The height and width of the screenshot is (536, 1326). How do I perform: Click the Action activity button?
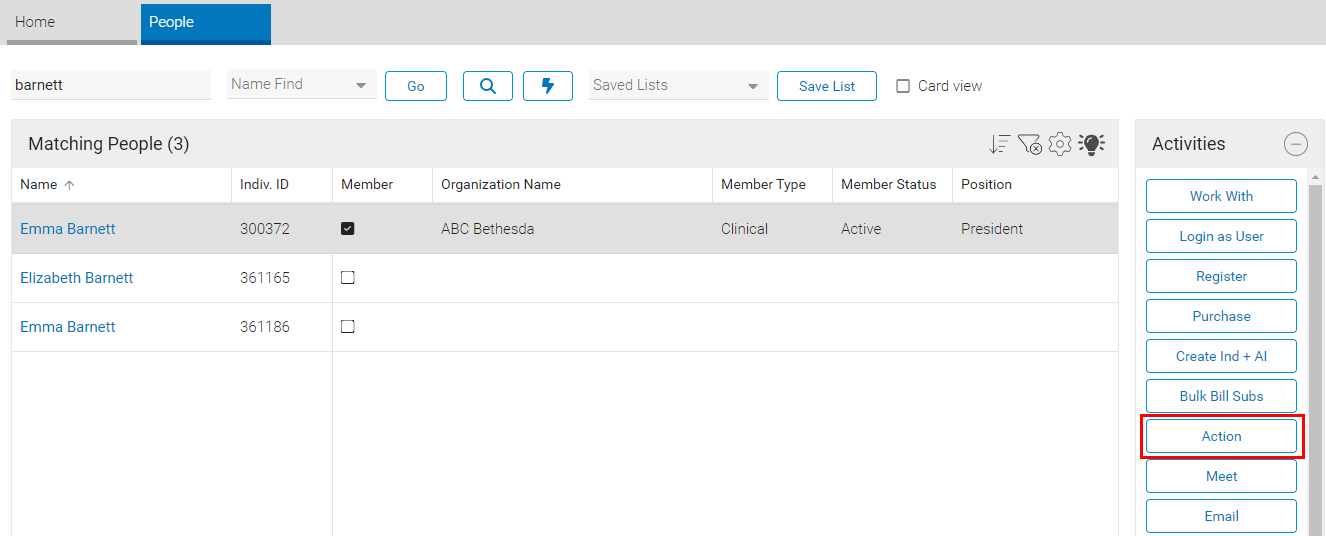coord(1221,436)
